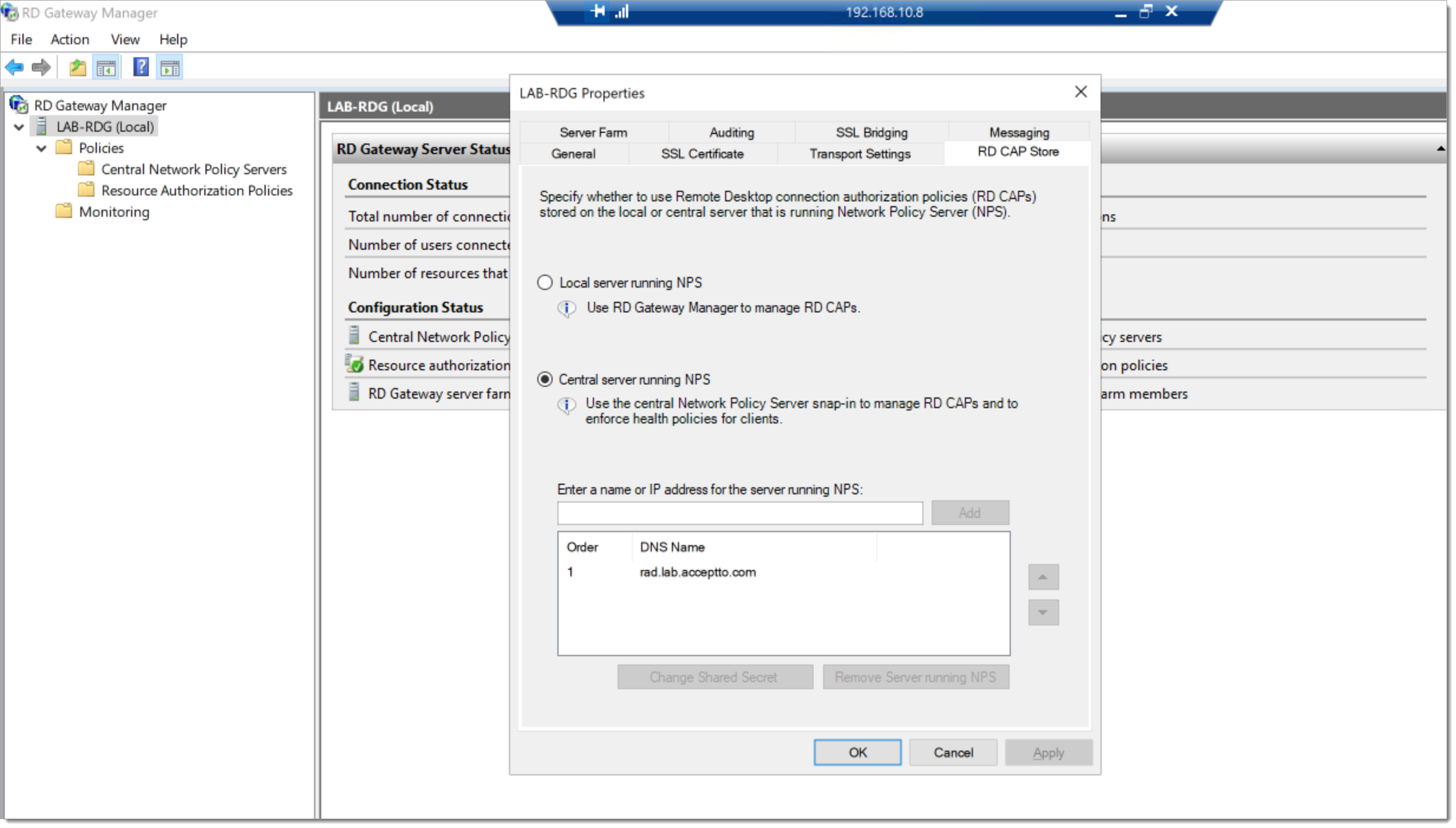Viewport: 1456px width, 828px height.
Task: Click the Forward arrow toolbar icon
Action: click(41, 68)
